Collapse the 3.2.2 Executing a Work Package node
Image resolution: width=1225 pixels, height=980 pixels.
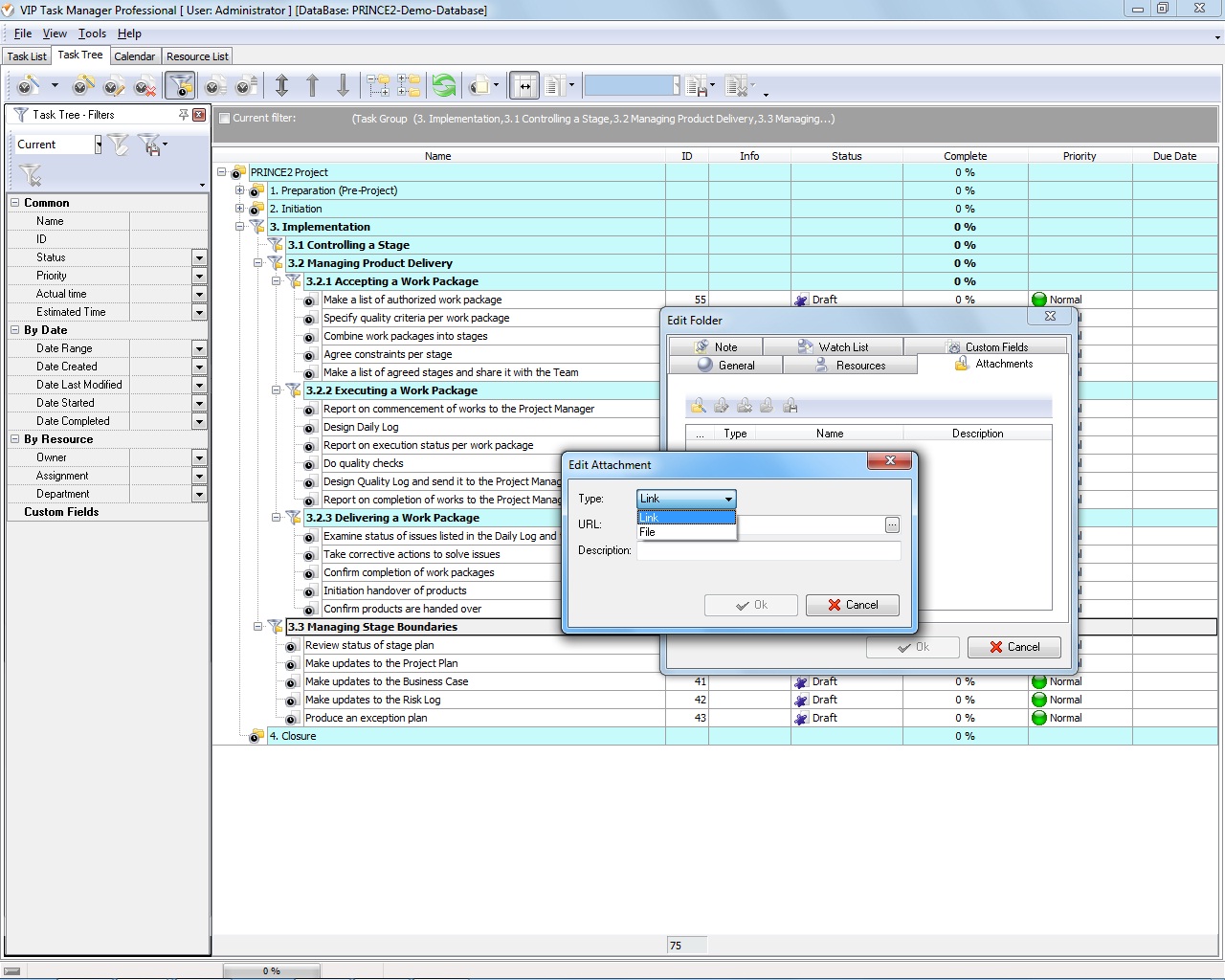[276, 390]
